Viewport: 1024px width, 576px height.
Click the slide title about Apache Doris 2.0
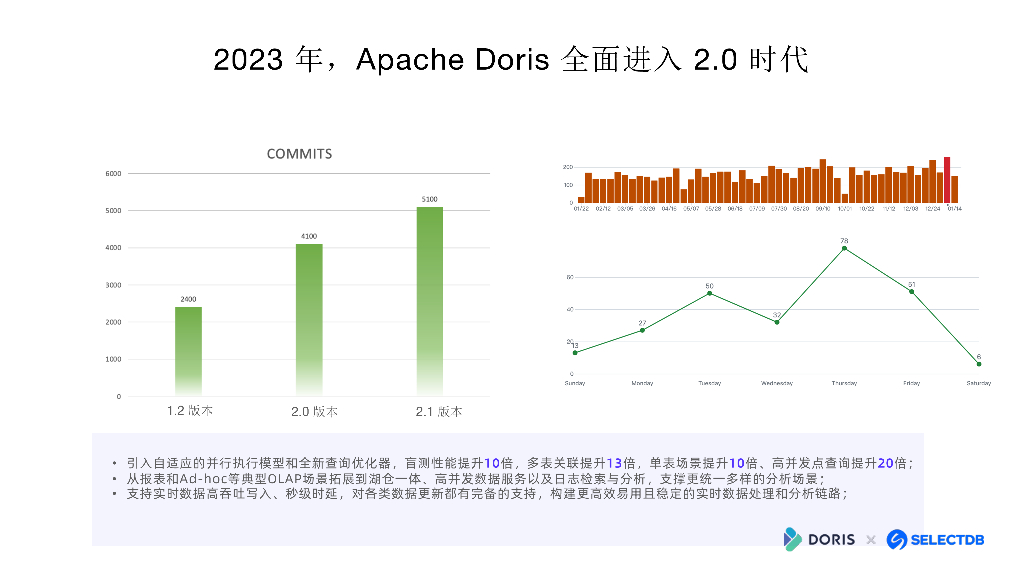click(511, 59)
